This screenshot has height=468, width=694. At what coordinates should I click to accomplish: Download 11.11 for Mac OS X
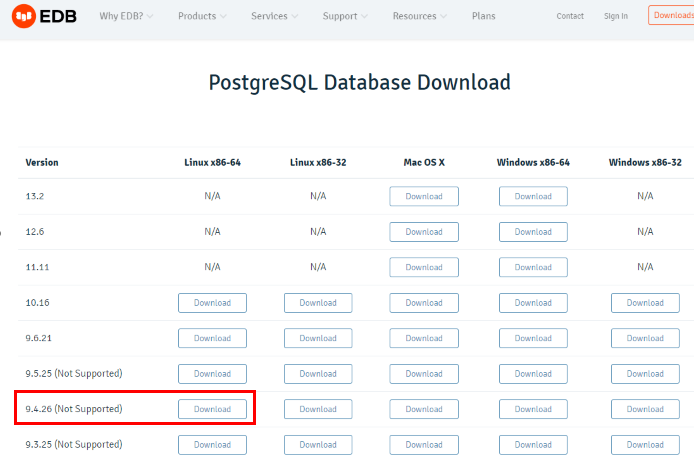(x=424, y=267)
